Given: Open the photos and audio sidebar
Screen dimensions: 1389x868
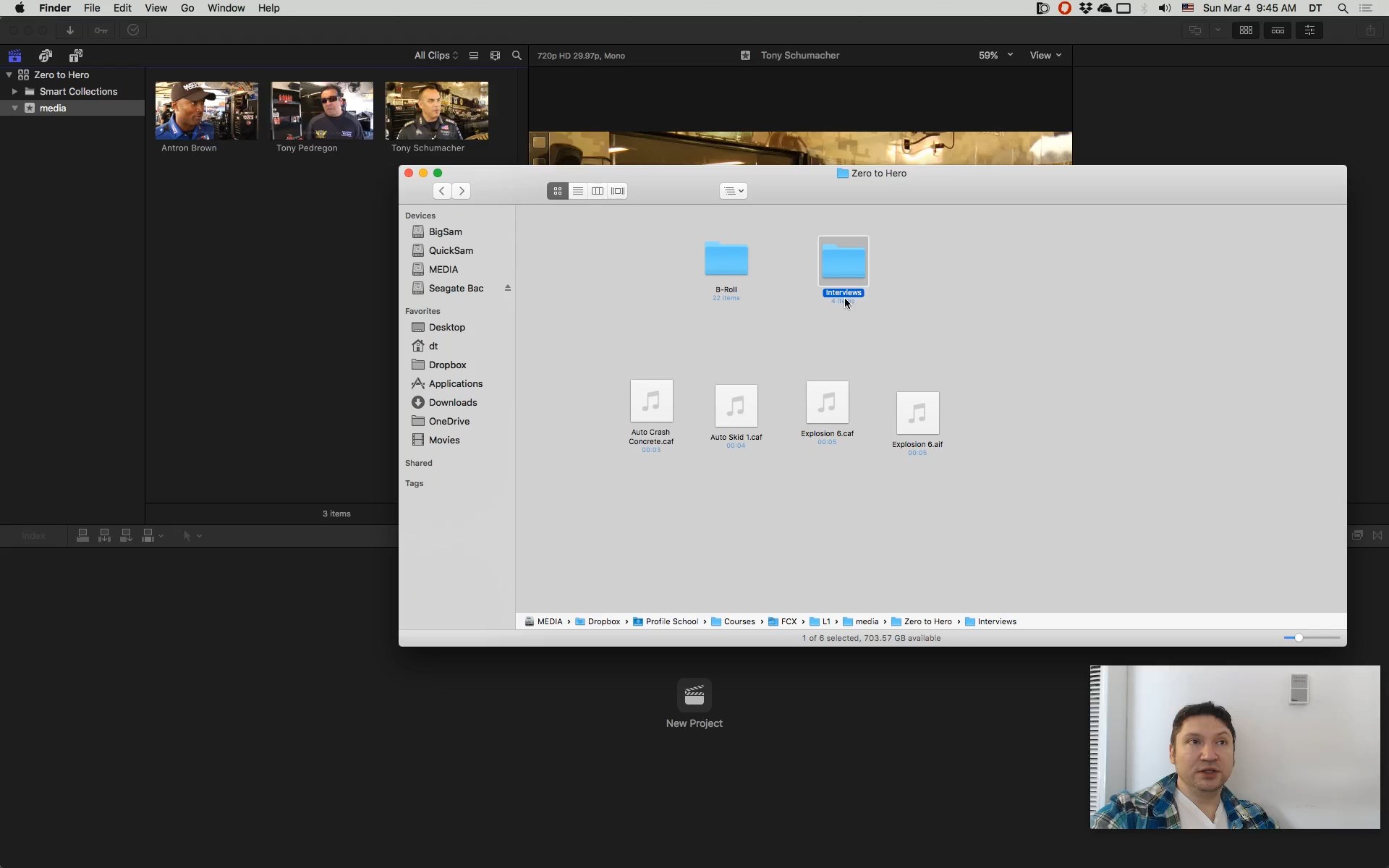Looking at the screenshot, I should pos(46,56).
